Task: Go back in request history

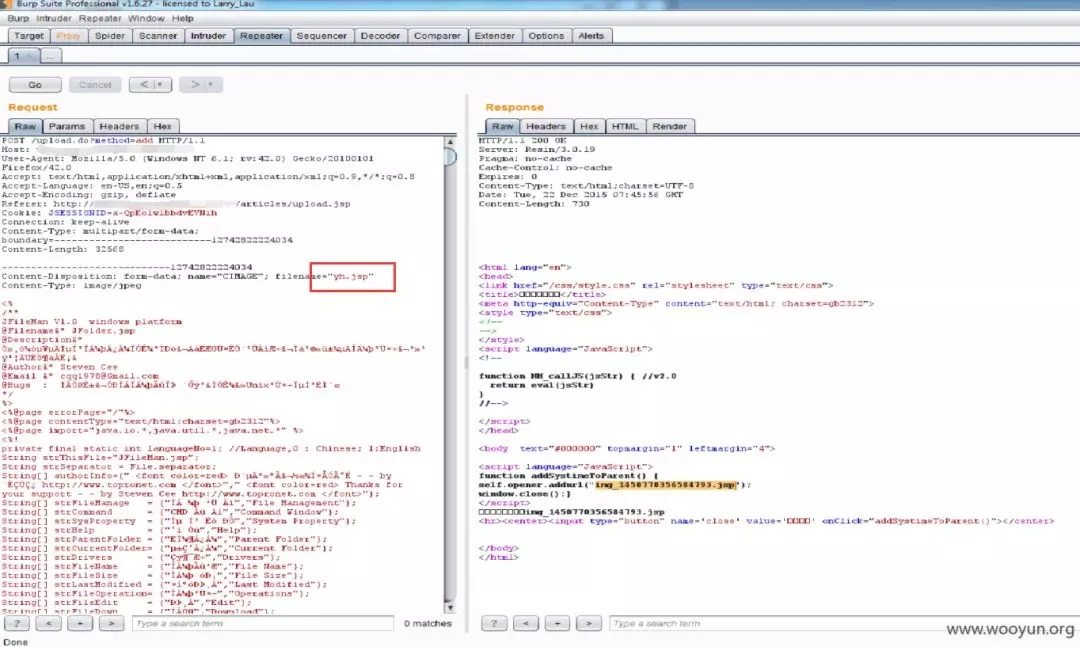Action: tap(143, 84)
